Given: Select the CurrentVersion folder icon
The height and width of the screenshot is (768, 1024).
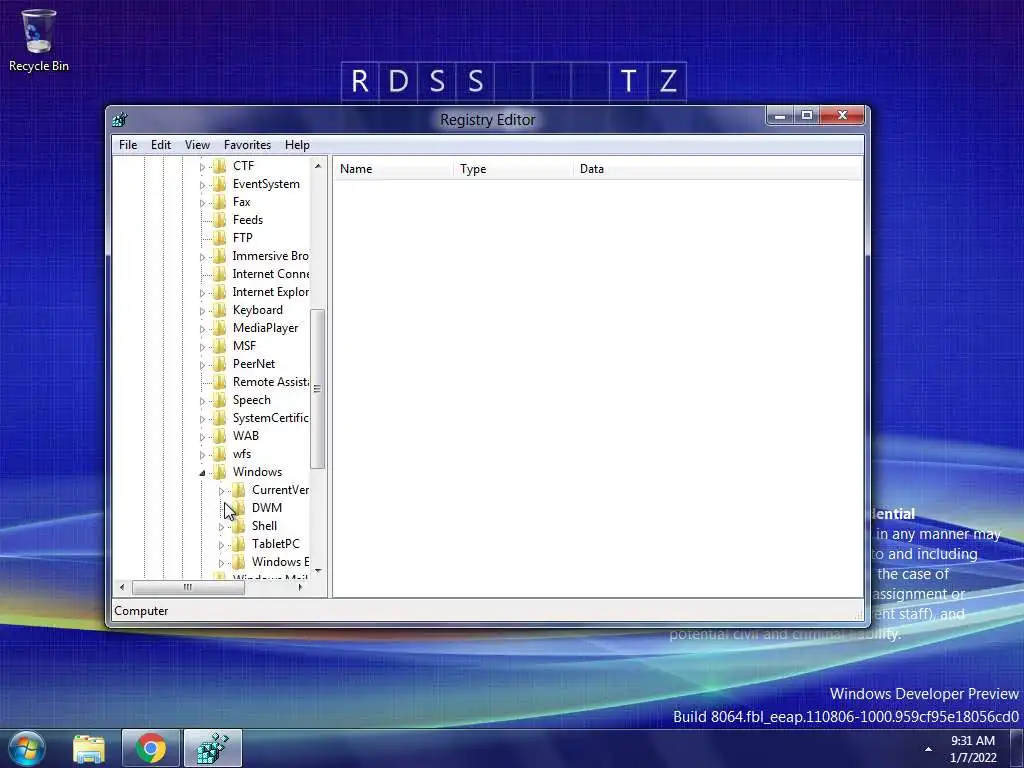Looking at the screenshot, I should coord(239,490).
